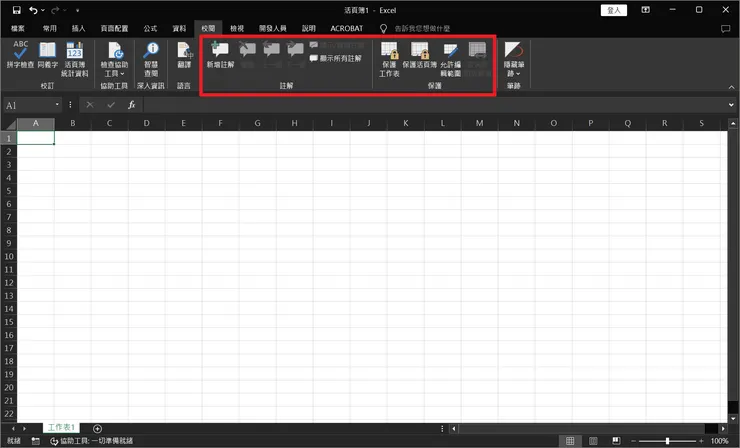
Task: Run the 拼字檢查 spelling check
Action: [20, 55]
